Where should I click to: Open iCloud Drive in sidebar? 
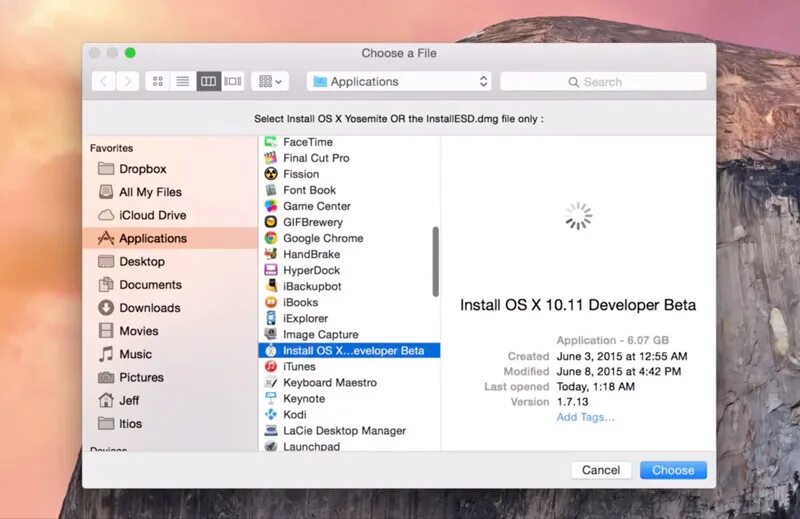pyautogui.click(x=170, y=215)
